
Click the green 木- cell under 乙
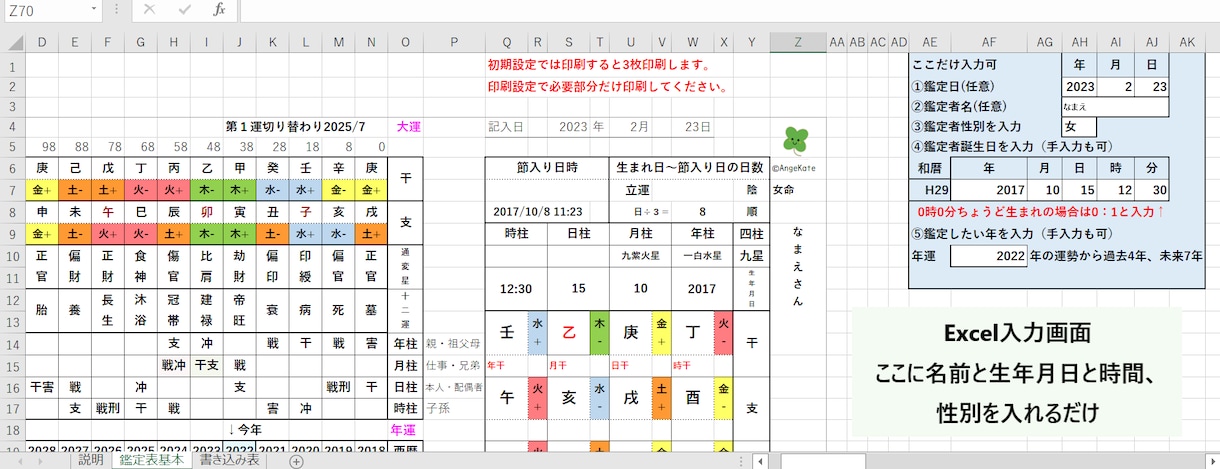[x=205, y=190]
